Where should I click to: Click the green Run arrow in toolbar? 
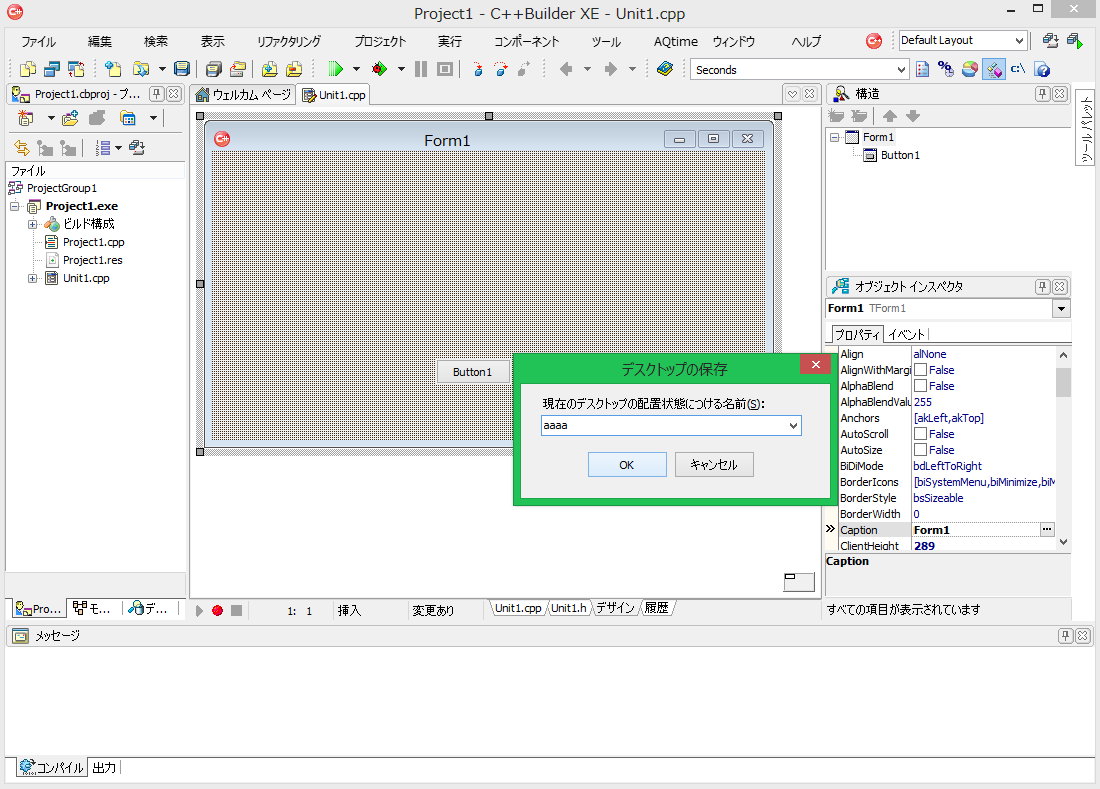pos(336,69)
